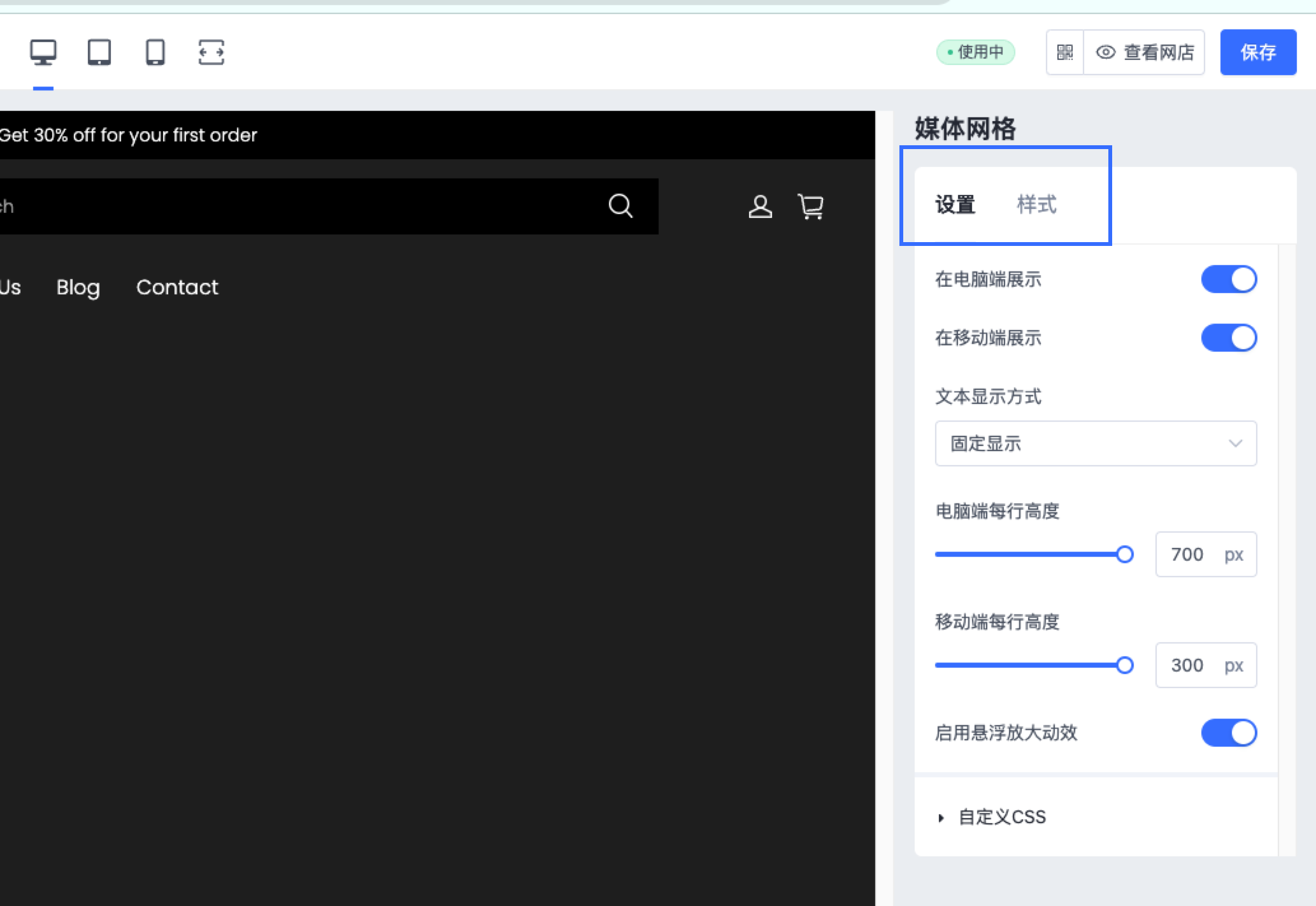Click the blue 保存 save button
Screen dimensions: 1316x906
(1258, 52)
